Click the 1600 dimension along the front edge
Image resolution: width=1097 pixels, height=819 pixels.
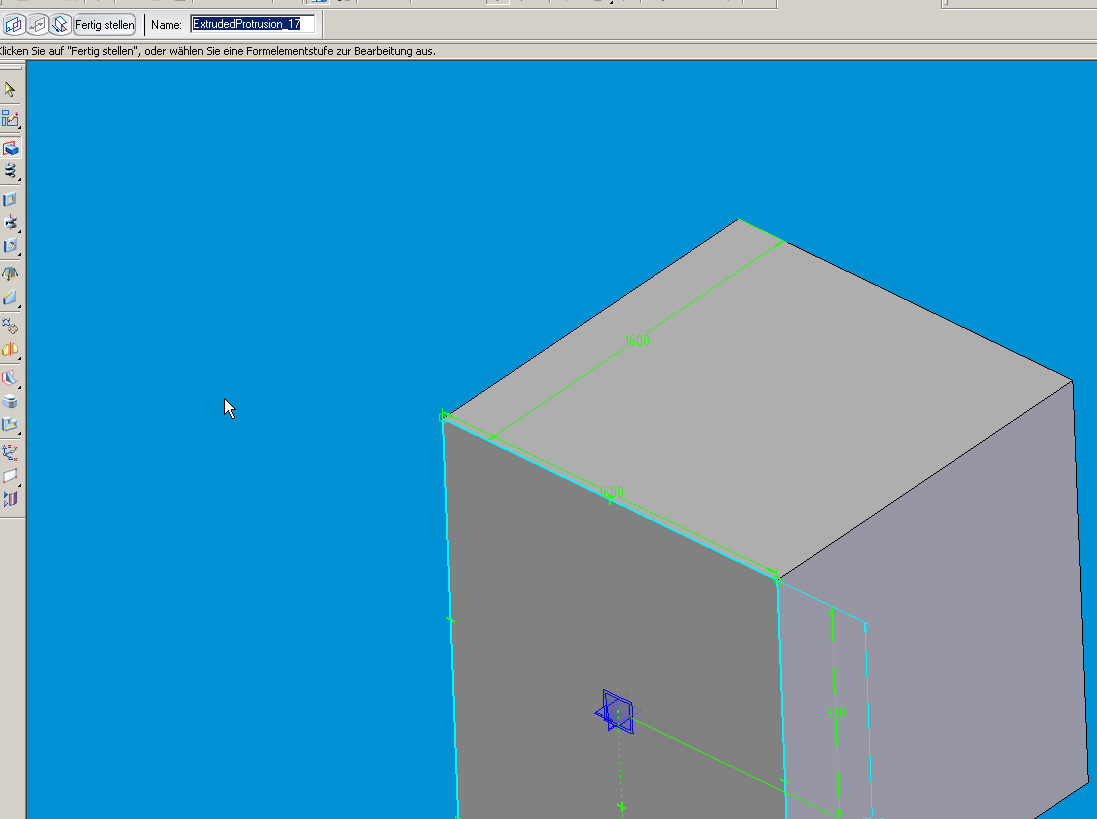pyautogui.click(x=611, y=492)
